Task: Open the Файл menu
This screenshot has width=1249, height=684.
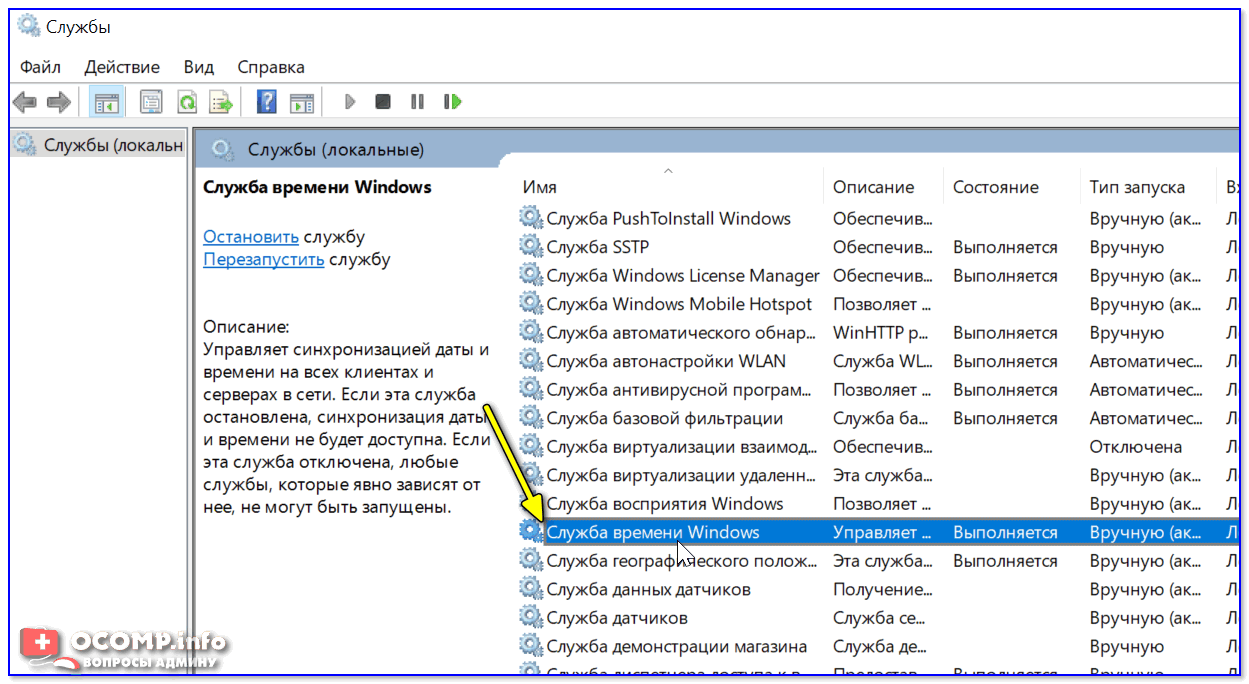Action: [x=40, y=67]
